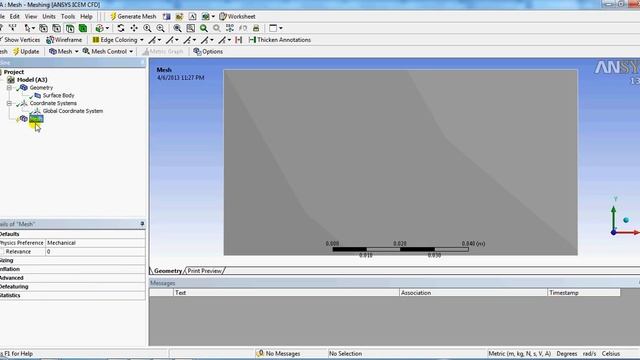Image resolution: width=640 pixels, height=360 pixels.
Task: Click the Look At icon
Action: pyautogui.click(x=243, y=28)
